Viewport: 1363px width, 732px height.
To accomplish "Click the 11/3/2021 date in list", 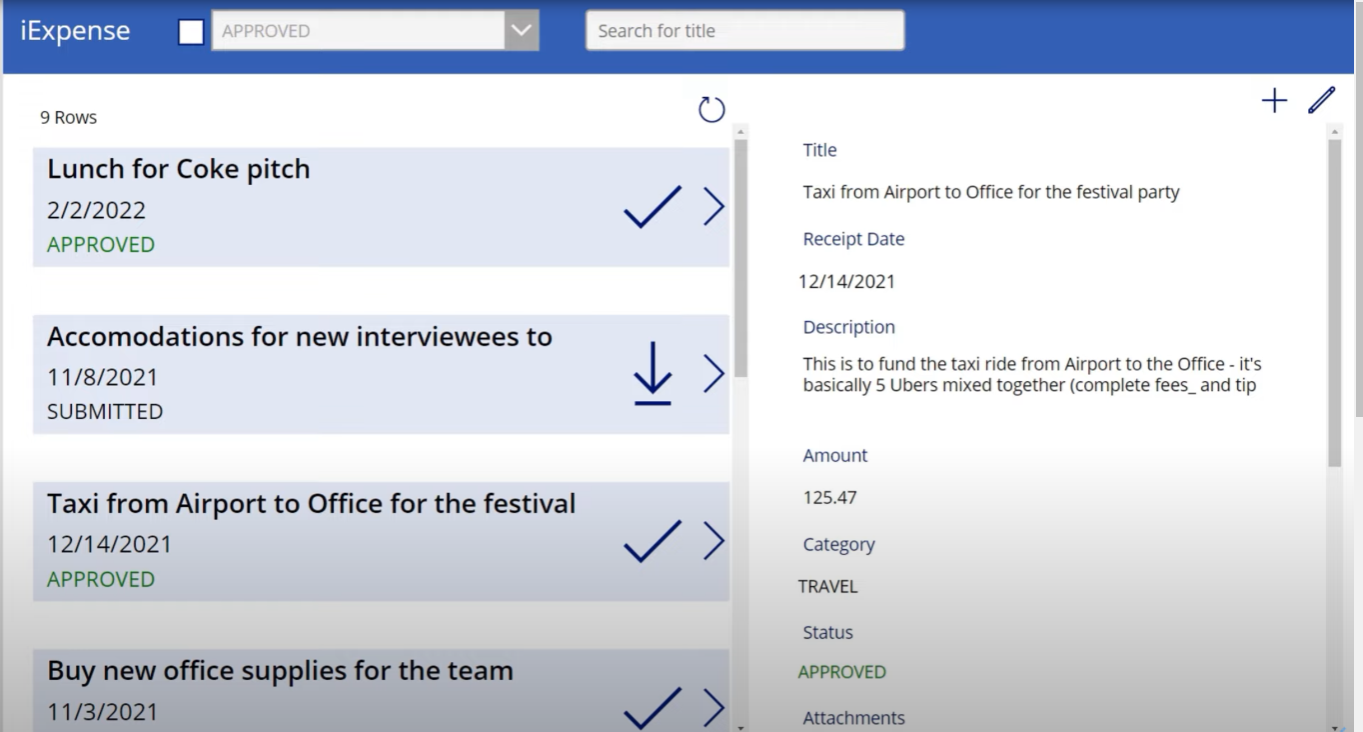I will (x=102, y=712).
